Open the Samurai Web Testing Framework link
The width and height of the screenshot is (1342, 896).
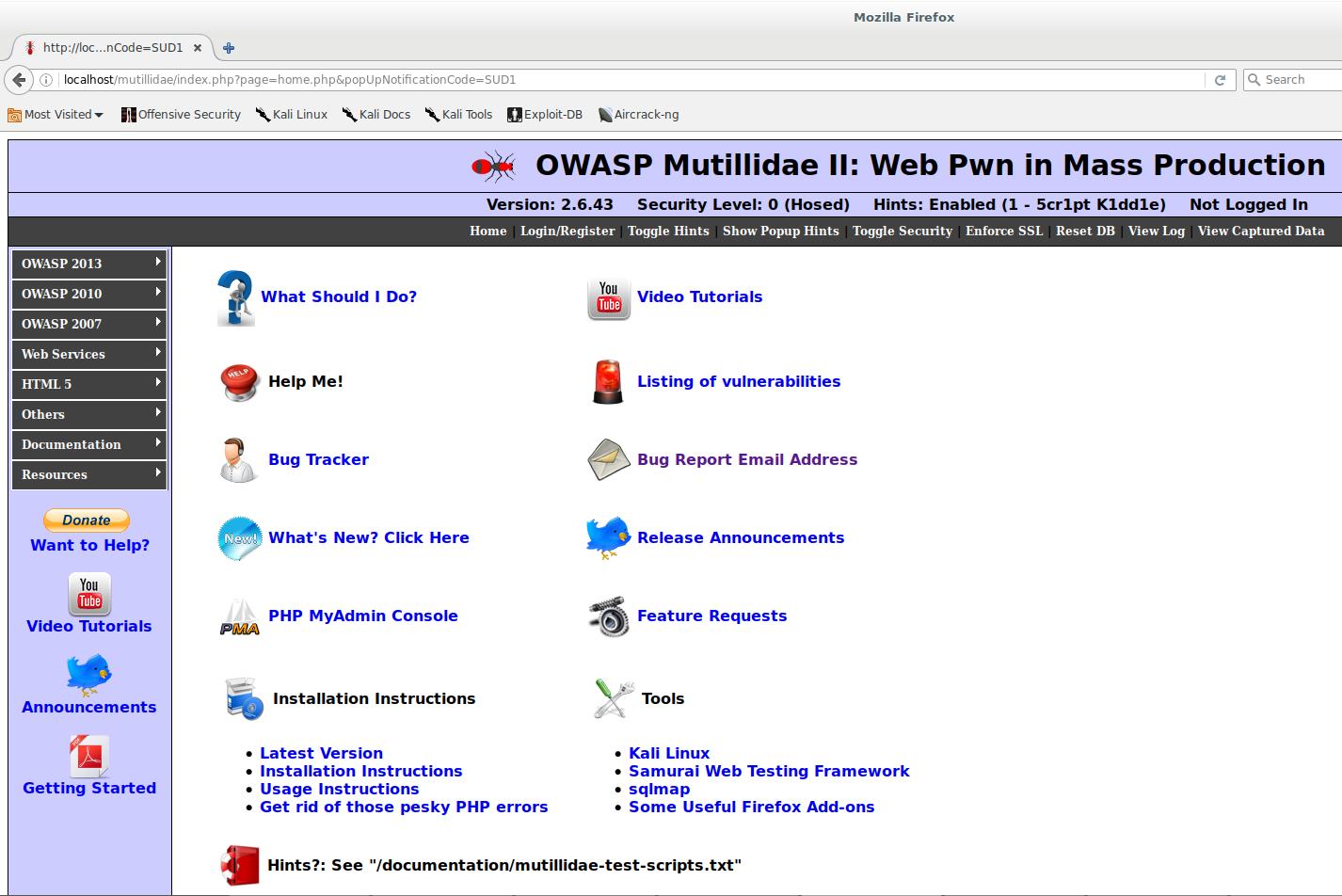point(769,771)
